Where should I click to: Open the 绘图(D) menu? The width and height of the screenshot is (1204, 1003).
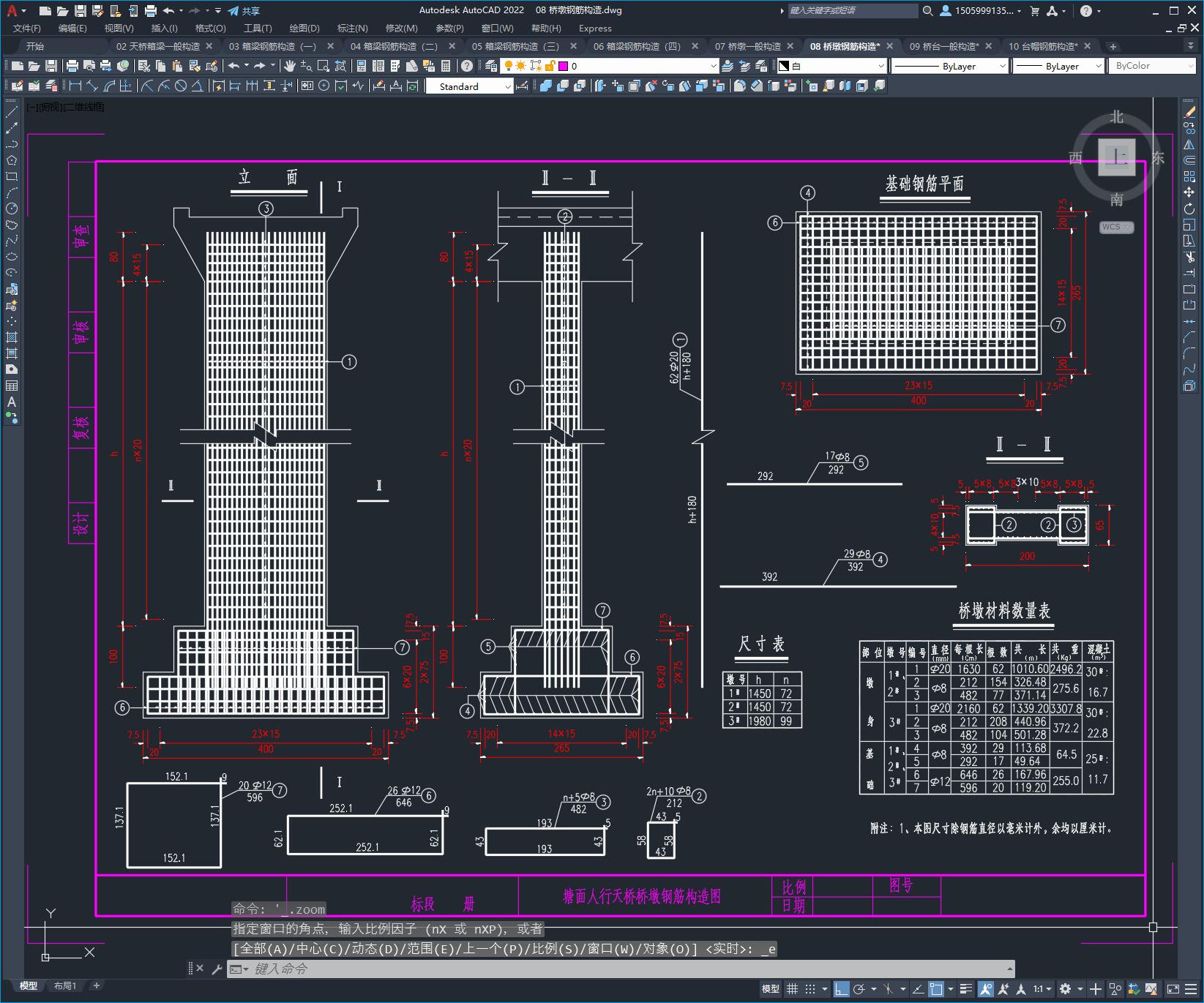(x=304, y=28)
